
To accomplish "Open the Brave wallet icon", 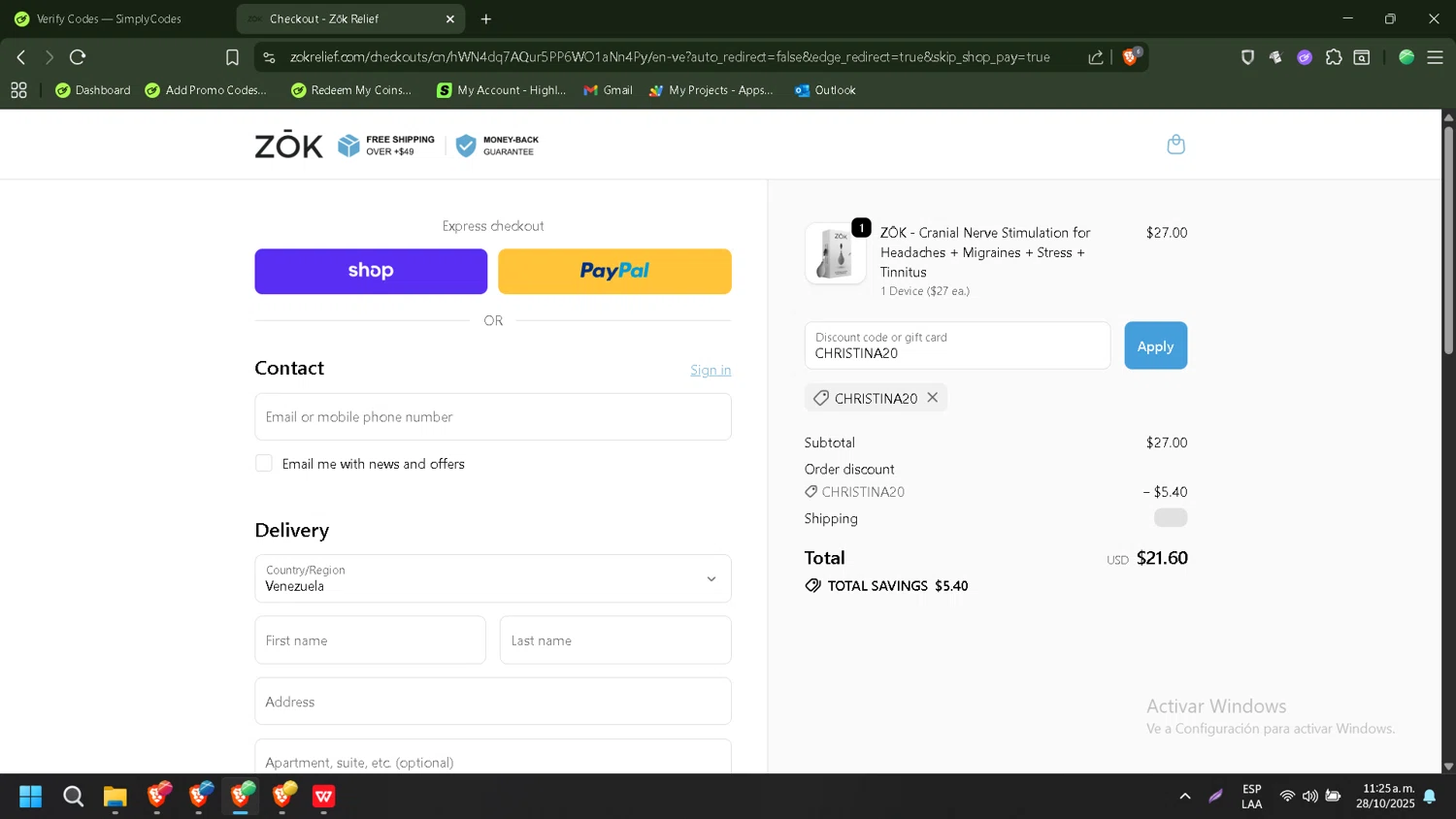I will click(1362, 57).
